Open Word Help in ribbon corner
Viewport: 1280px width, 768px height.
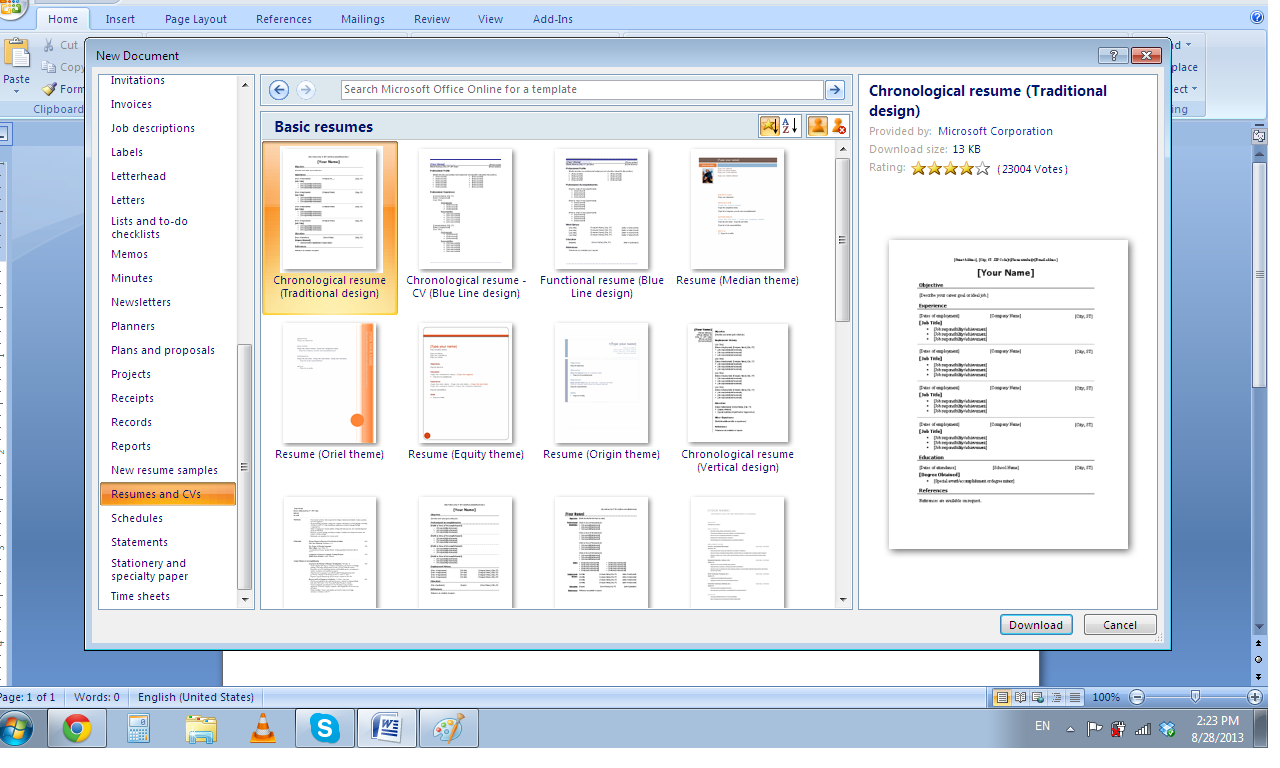1257,18
